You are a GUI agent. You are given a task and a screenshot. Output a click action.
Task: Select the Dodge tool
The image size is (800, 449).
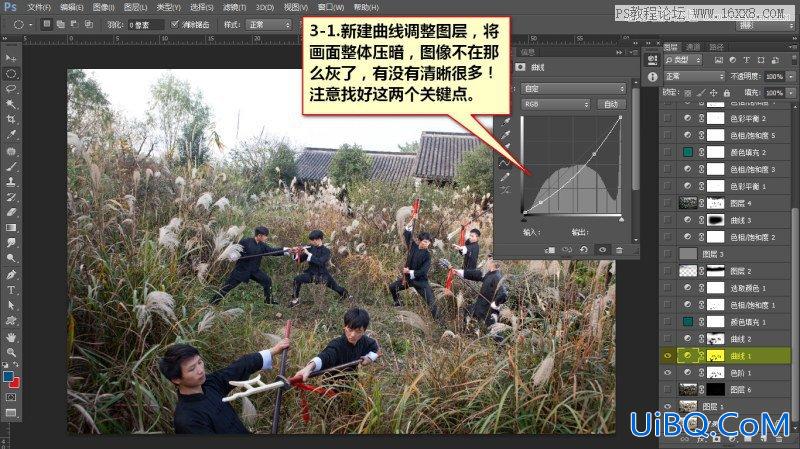11,259
